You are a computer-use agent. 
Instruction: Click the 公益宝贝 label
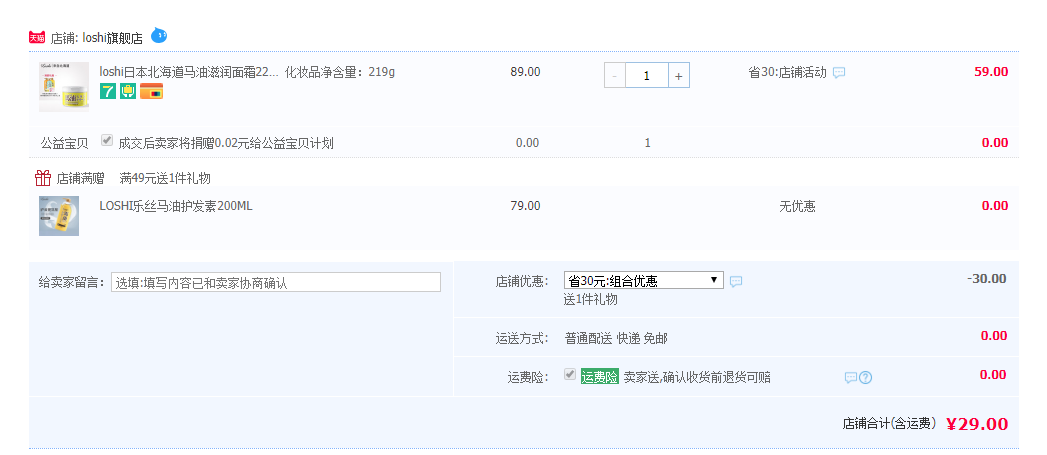[x=64, y=143]
